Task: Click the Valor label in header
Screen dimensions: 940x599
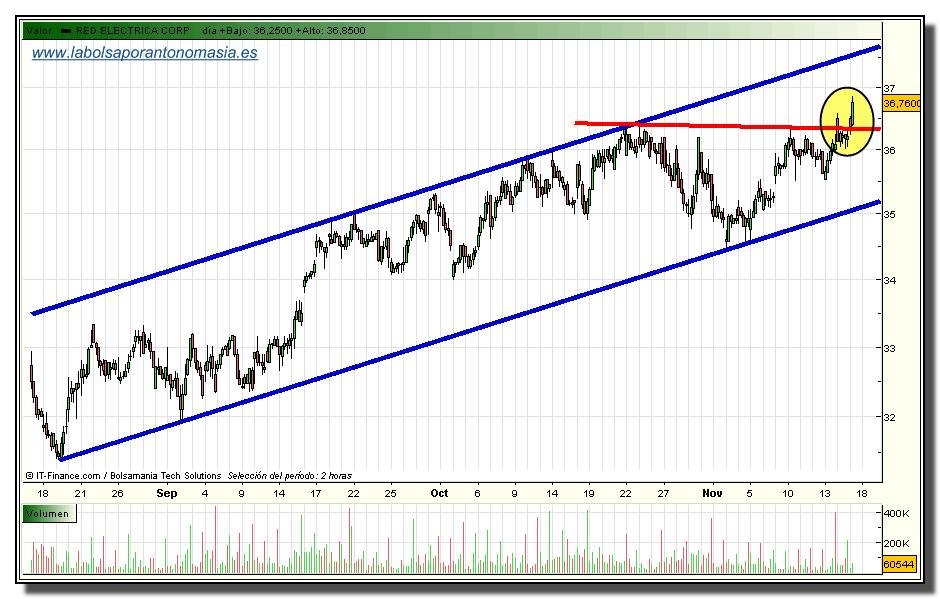Action: click(38, 31)
